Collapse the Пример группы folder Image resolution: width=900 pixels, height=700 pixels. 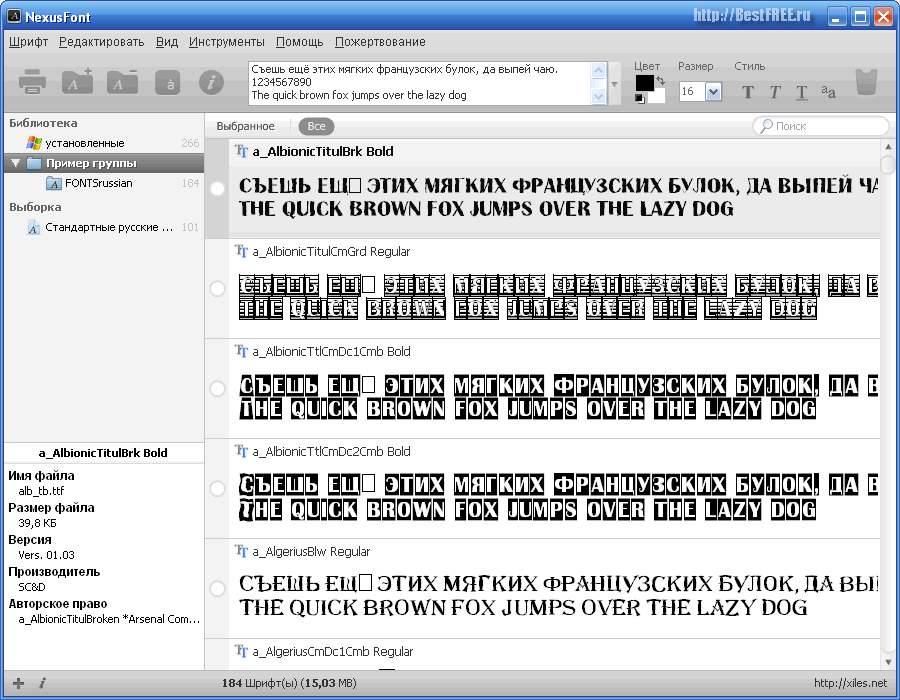15,163
